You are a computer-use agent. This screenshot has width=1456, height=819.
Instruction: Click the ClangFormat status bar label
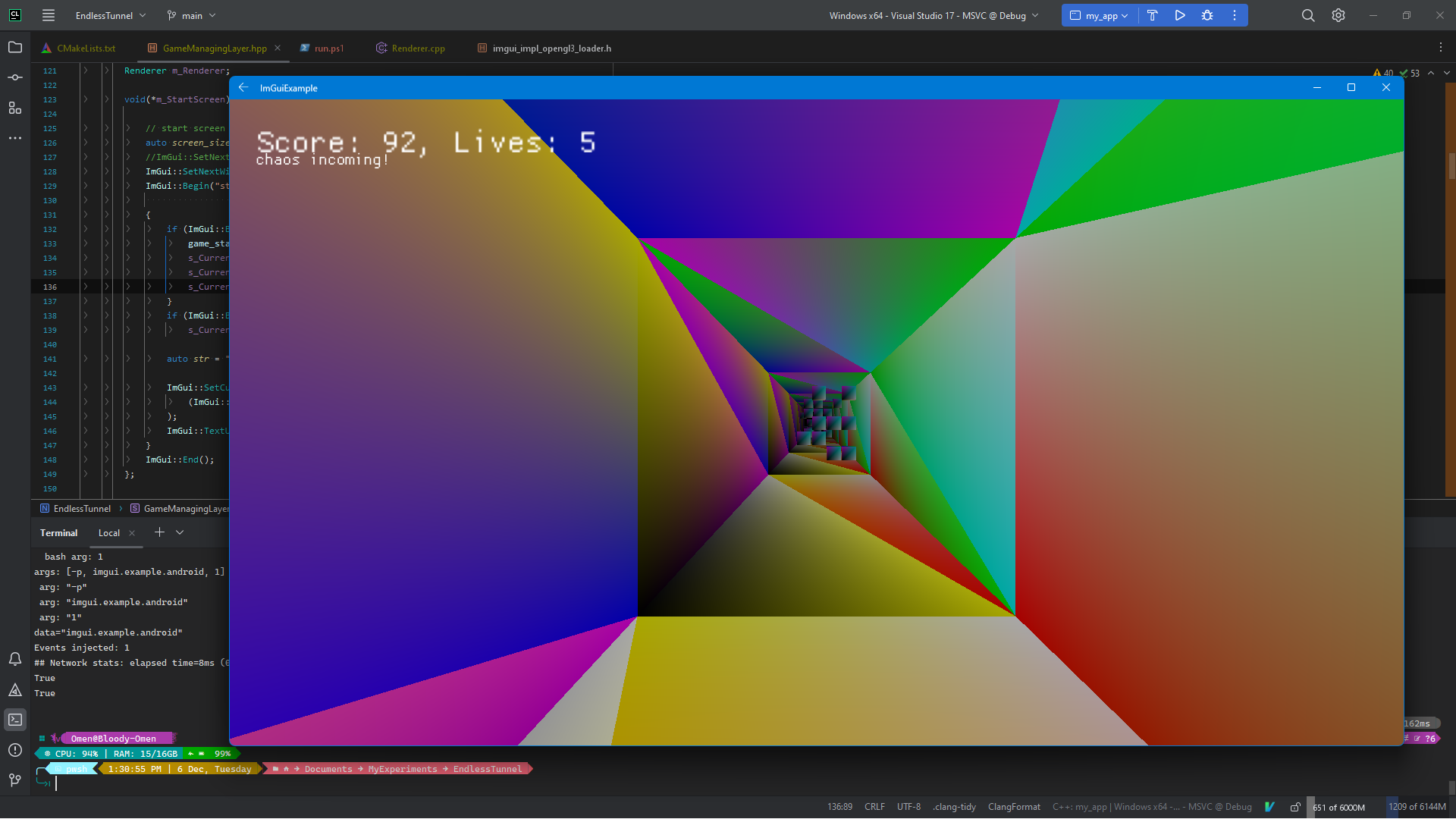pyautogui.click(x=1014, y=807)
